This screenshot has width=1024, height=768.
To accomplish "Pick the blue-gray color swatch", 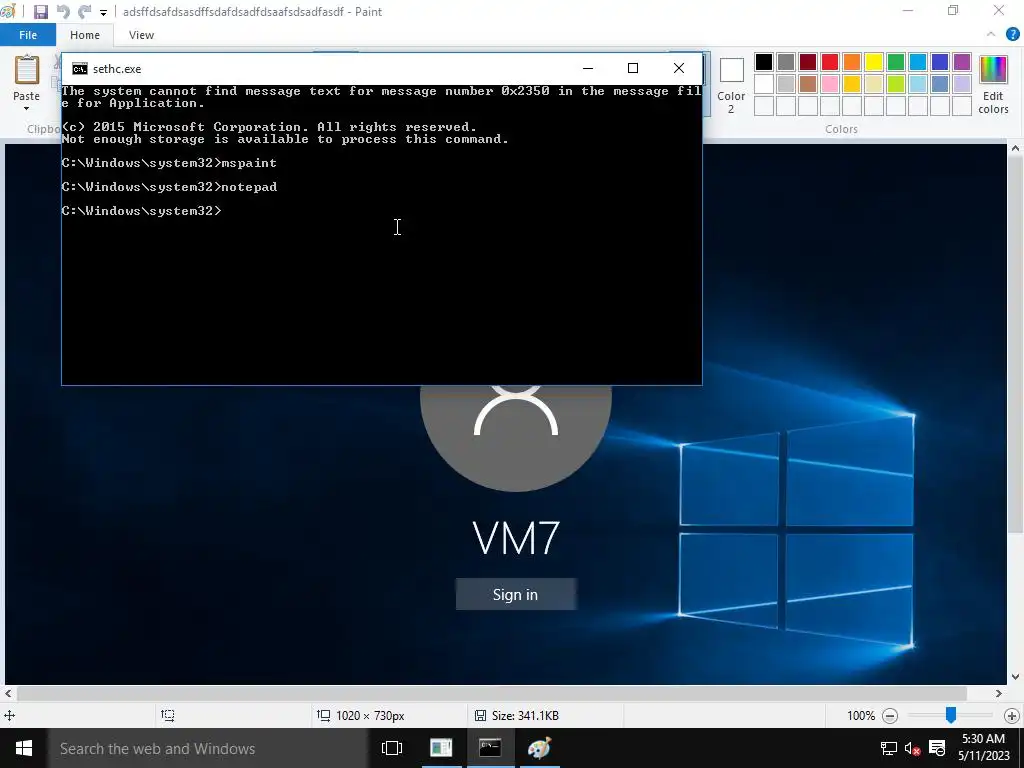I will (x=940, y=84).
